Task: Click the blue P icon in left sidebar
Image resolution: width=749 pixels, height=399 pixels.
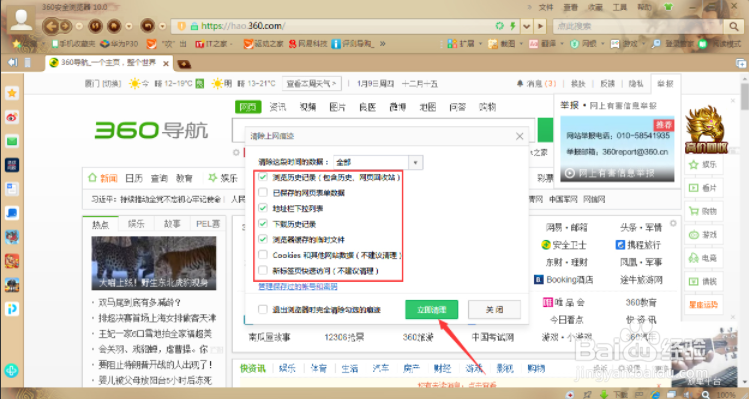Action: coord(12,309)
